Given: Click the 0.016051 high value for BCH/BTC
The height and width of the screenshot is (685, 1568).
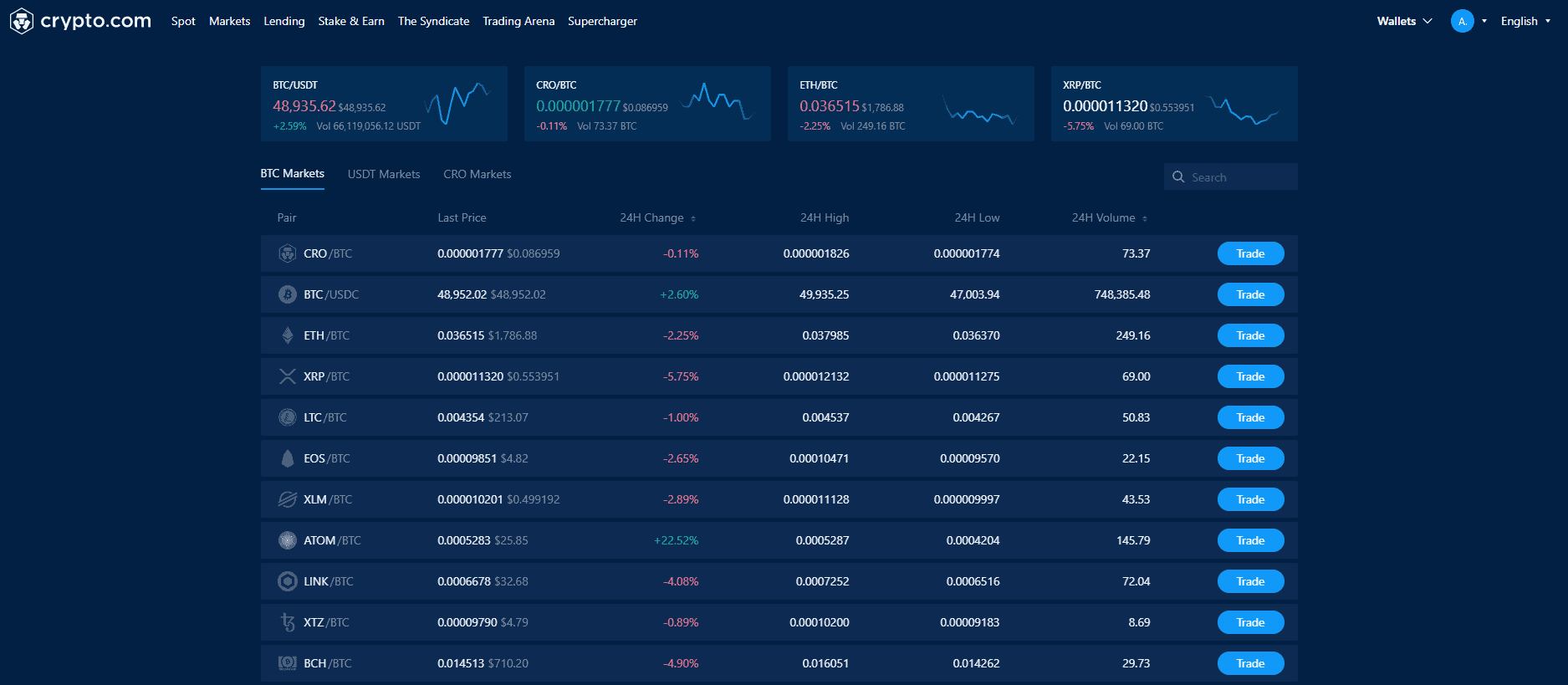Looking at the screenshot, I should 825,663.
